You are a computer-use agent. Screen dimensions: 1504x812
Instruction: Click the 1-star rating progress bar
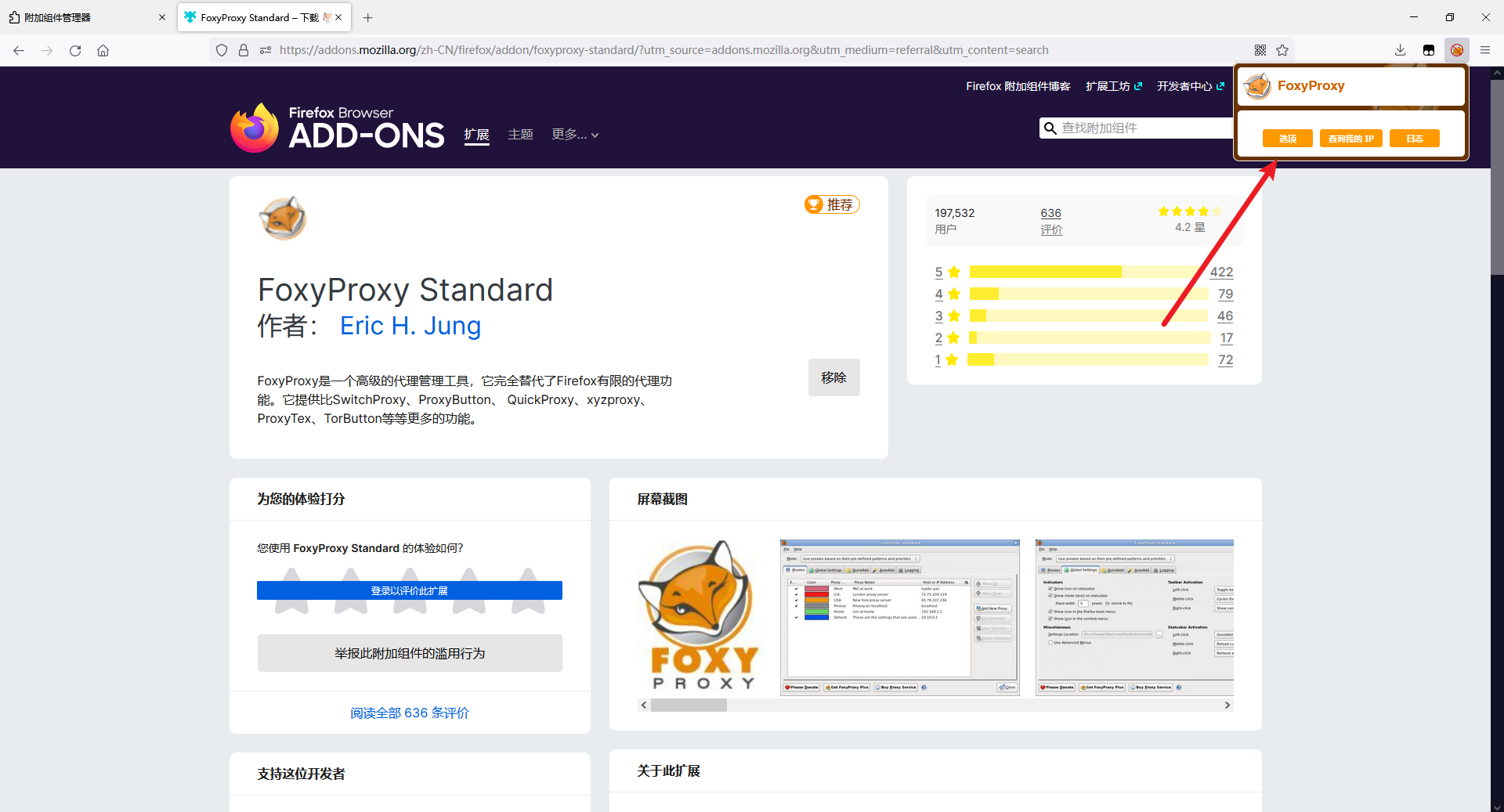(1088, 359)
